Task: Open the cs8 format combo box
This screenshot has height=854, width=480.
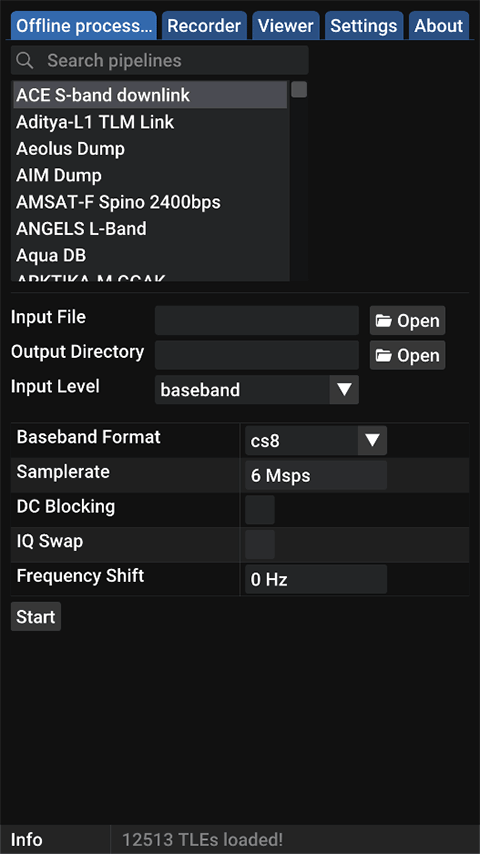Action: pos(316,441)
